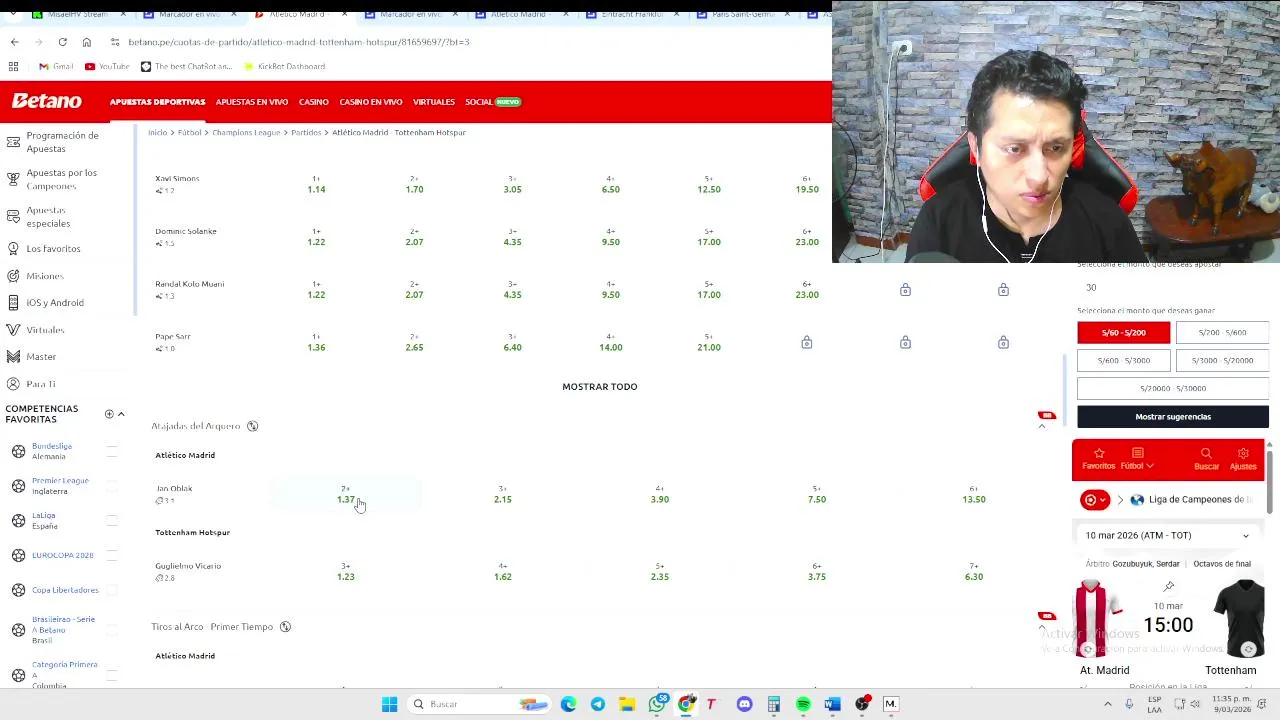Reload the browser page

pos(62,42)
